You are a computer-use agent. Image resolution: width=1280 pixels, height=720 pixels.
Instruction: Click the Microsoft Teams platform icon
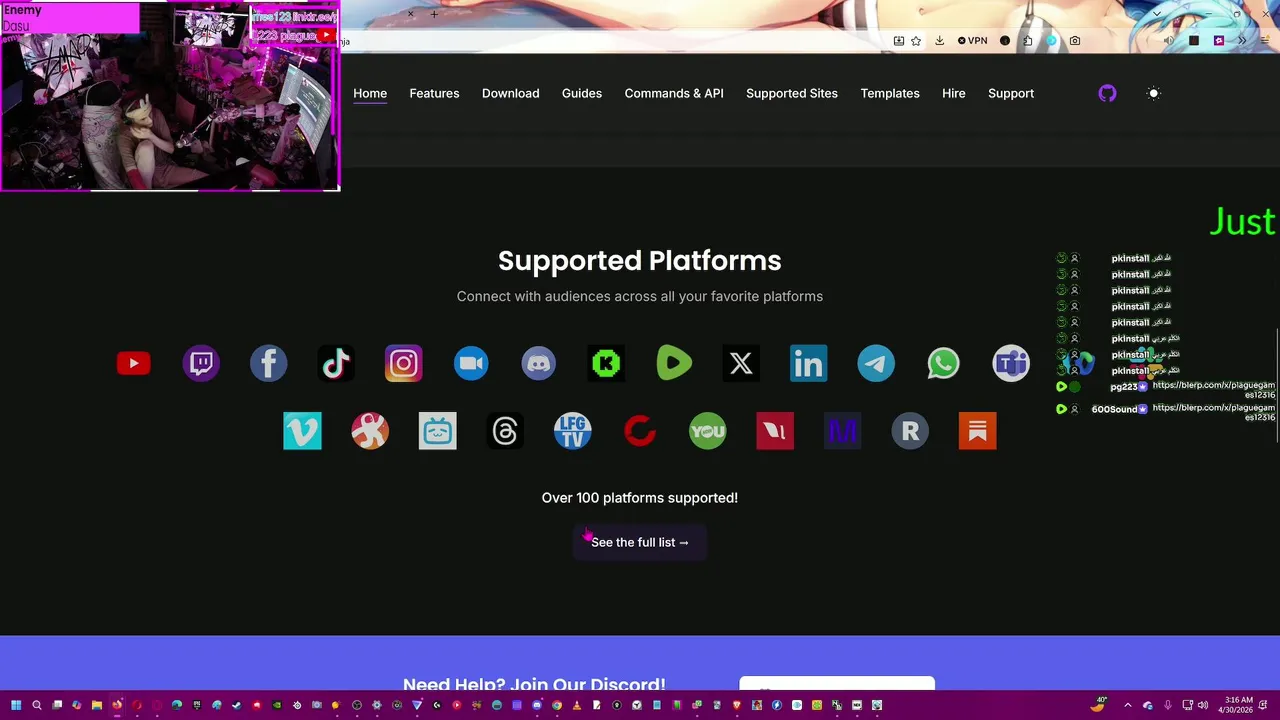click(1011, 363)
